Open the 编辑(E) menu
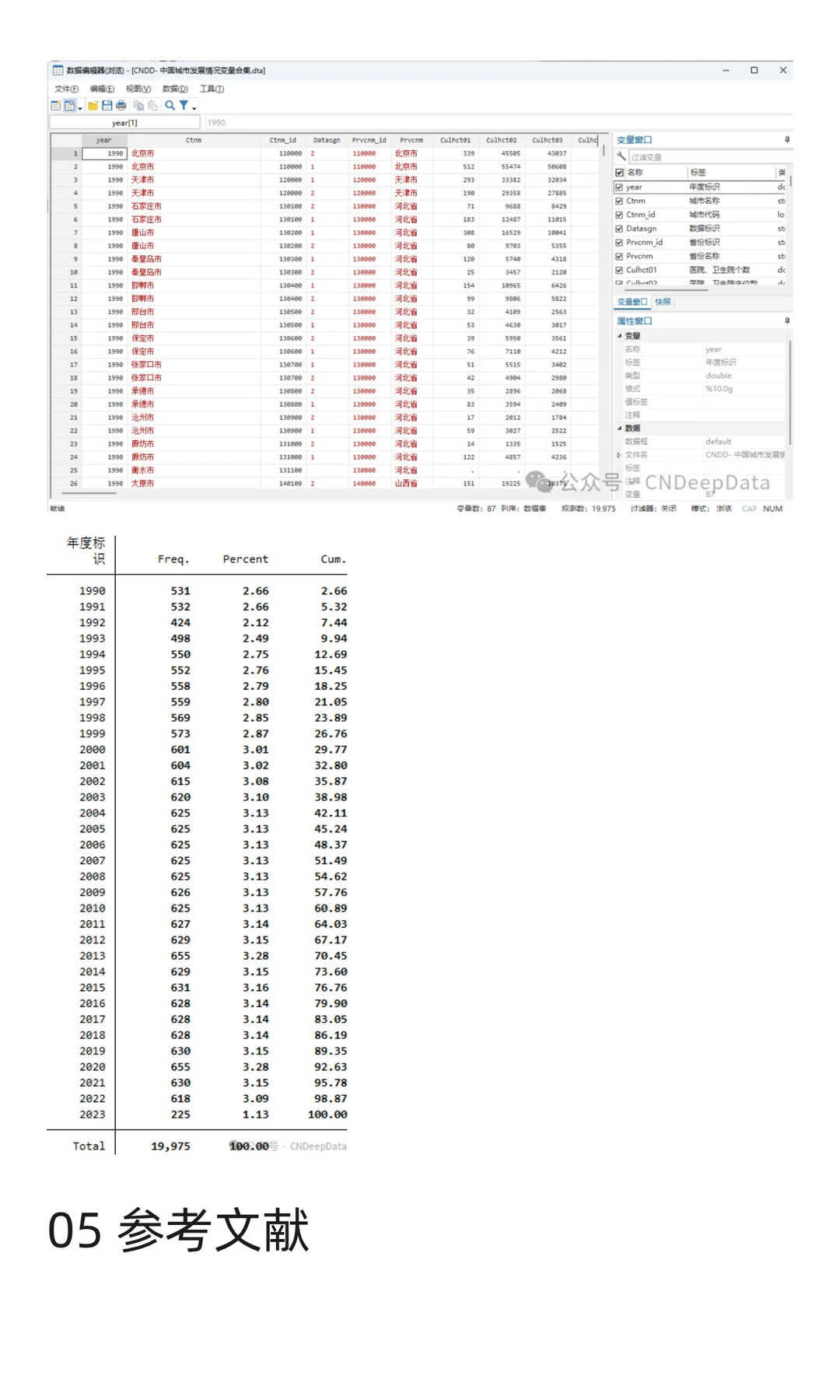This screenshot has width=840, height=1400. point(102,89)
